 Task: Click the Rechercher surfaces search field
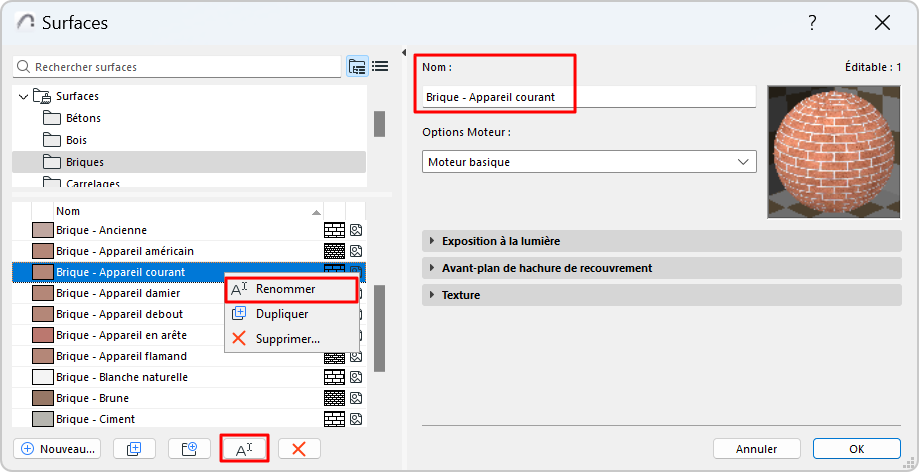[x=180, y=67]
